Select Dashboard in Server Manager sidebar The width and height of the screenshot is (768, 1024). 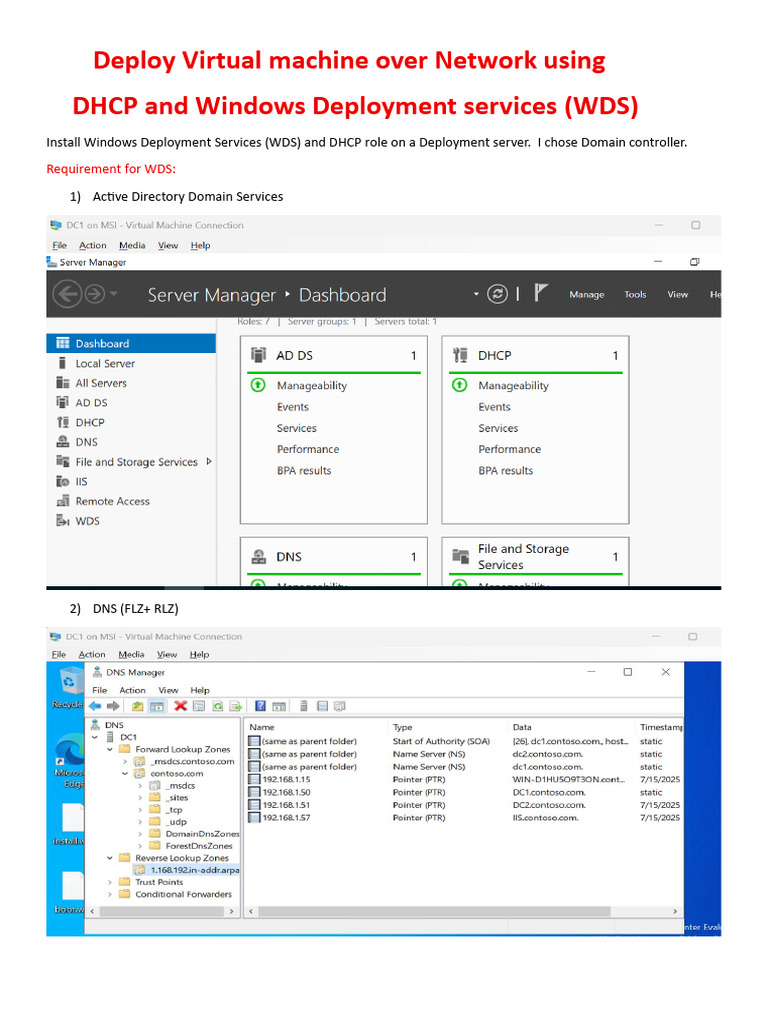131,344
